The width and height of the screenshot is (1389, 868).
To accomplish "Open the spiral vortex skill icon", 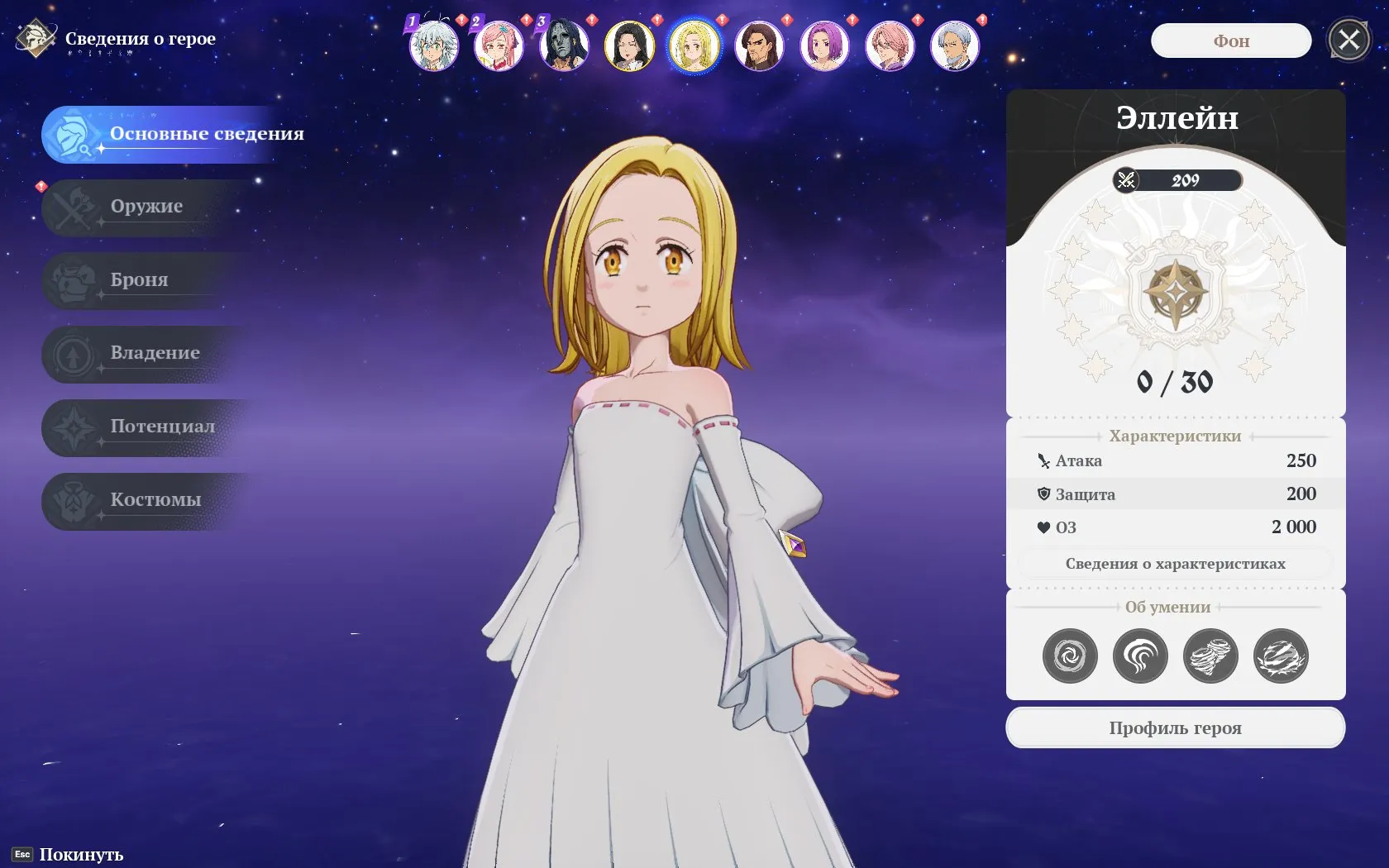I will [1070, 656].
